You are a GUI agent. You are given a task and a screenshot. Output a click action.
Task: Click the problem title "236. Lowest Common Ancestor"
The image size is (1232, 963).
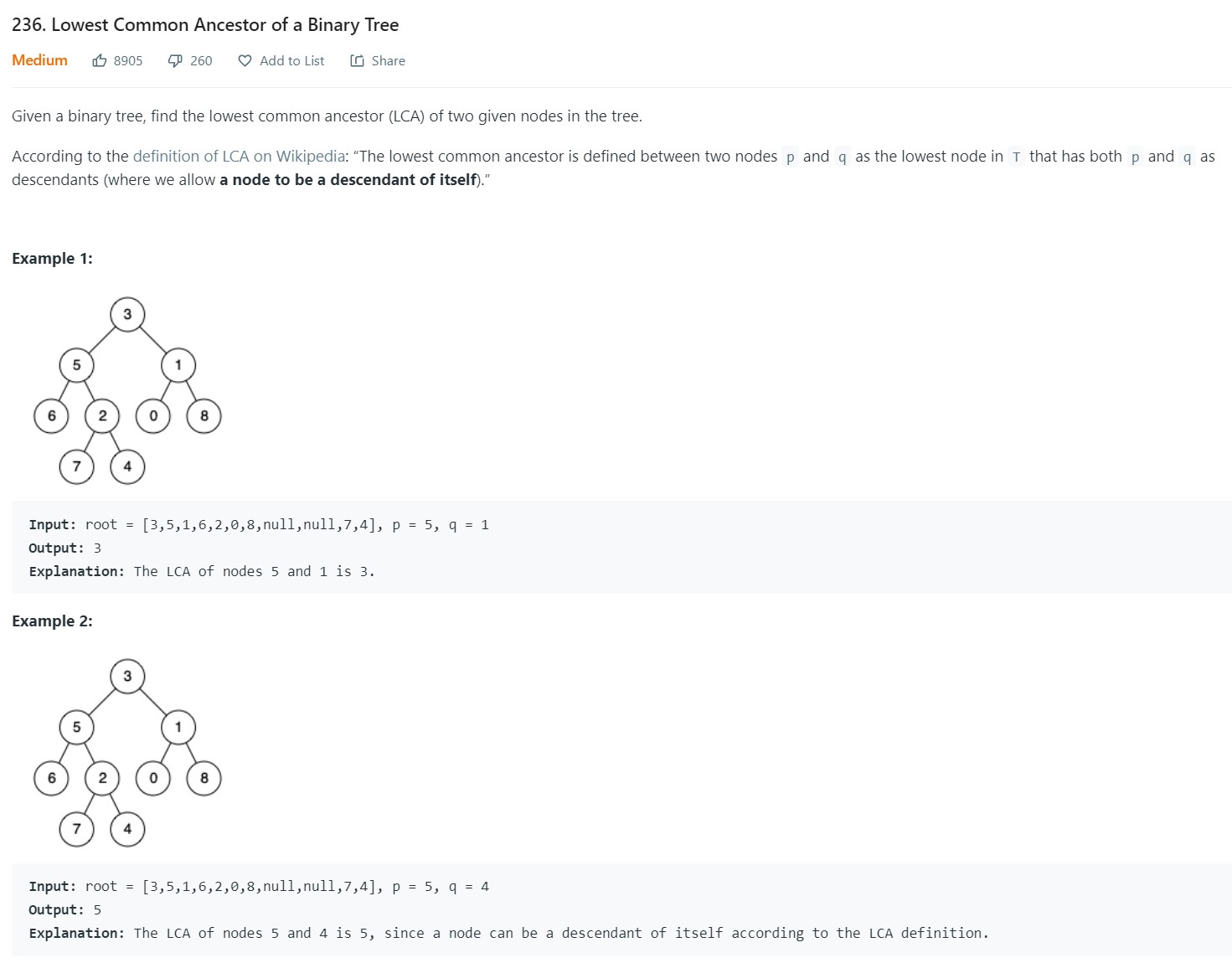coord(205,24)
